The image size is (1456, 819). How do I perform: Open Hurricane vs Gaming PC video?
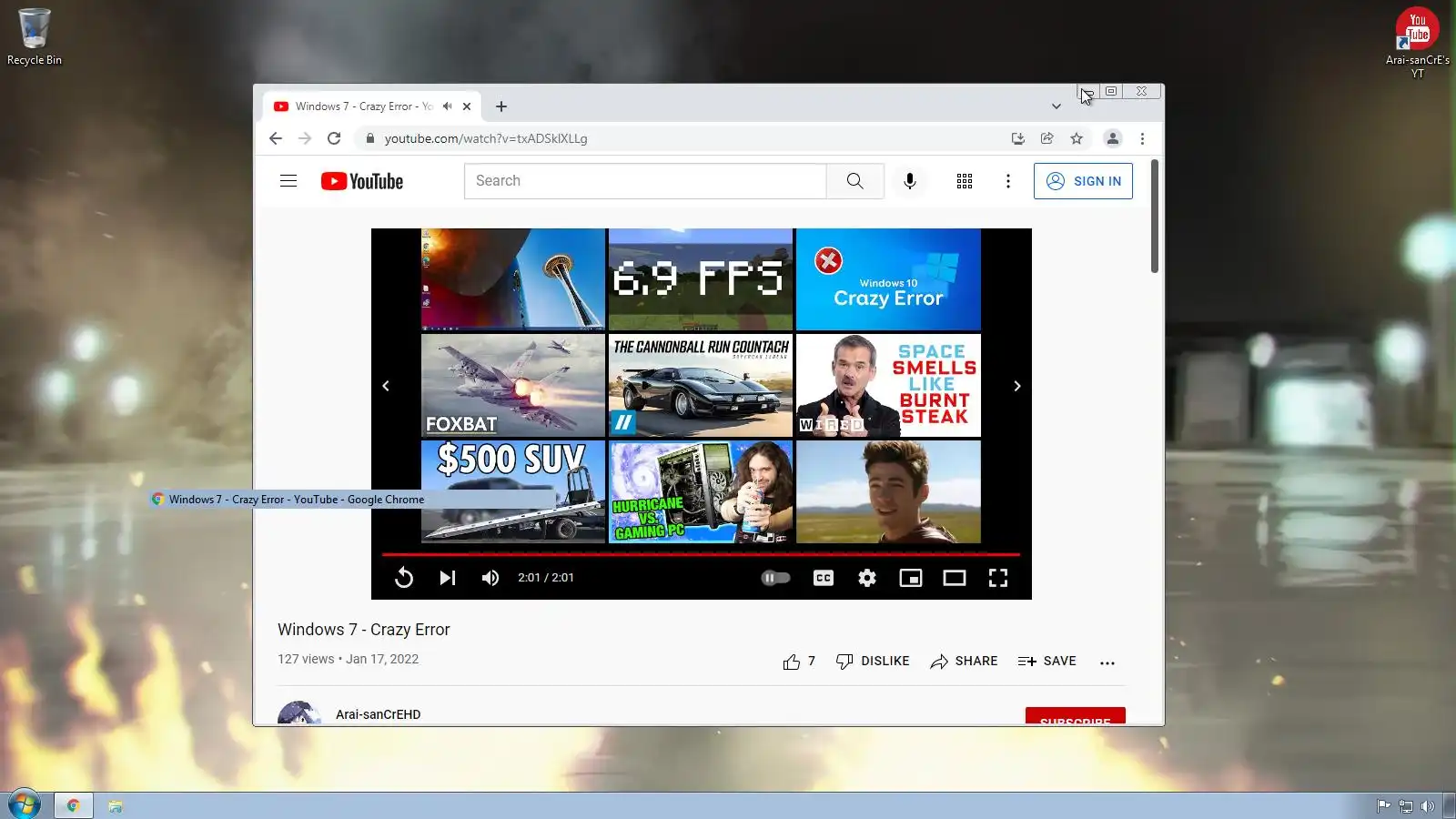701,491
